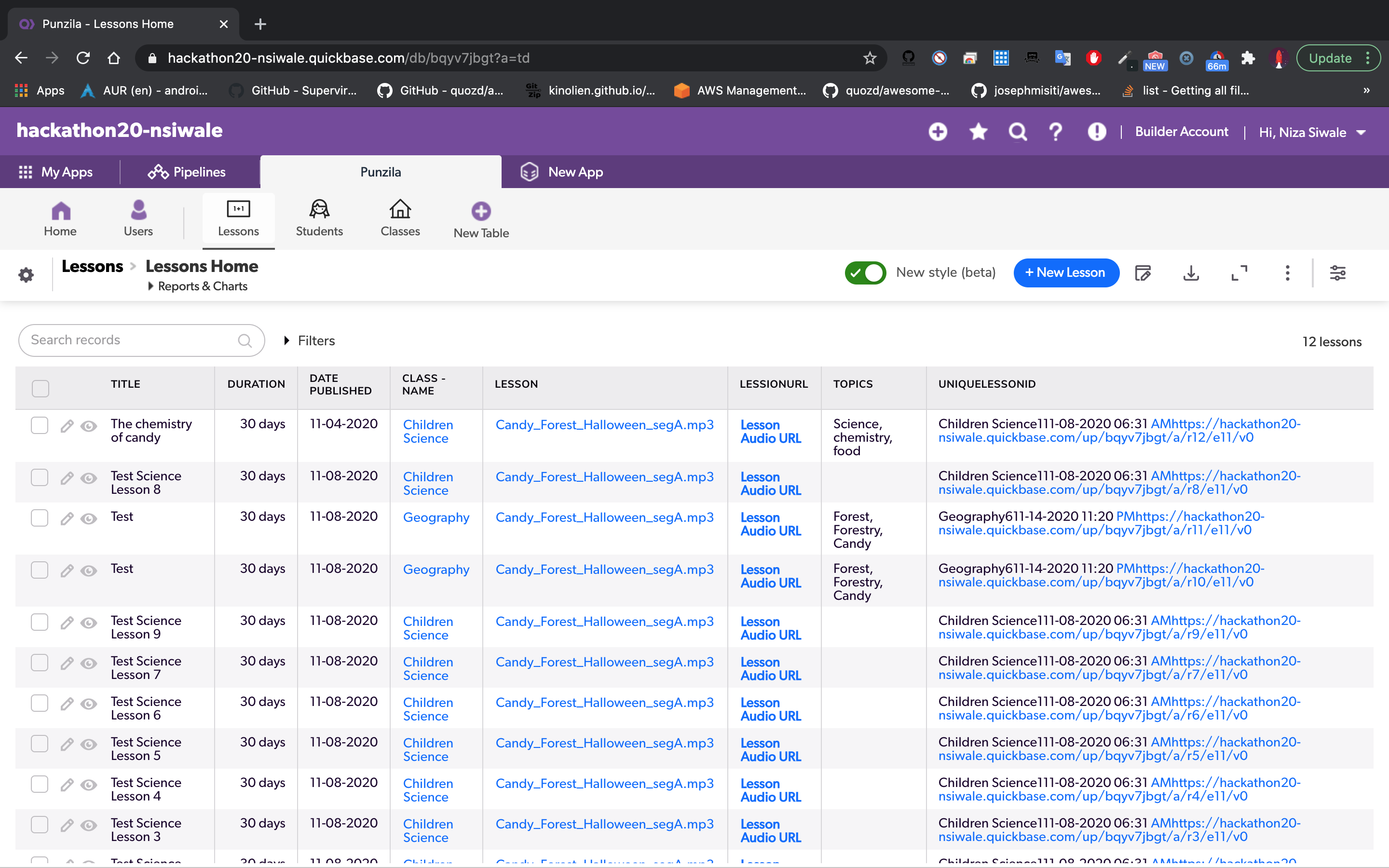Switch to the Pipelines tab
Viewport: 1389px width, 868px height.
pos(187,172)
